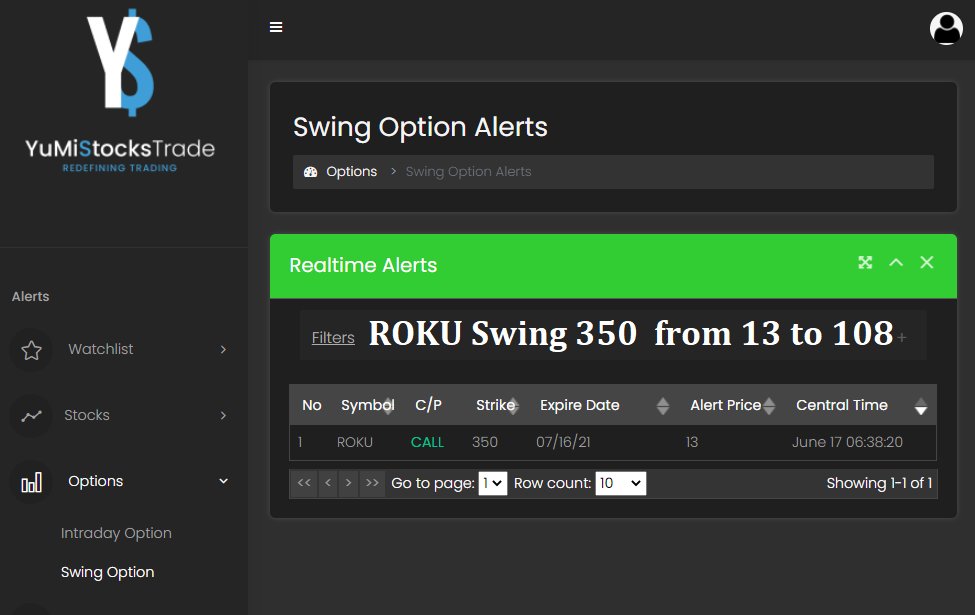The width and height of the screenshot is (975, 615).
Task: Click the Watchlist star icon
Action: pyautogui.click(x=32, y=350)
